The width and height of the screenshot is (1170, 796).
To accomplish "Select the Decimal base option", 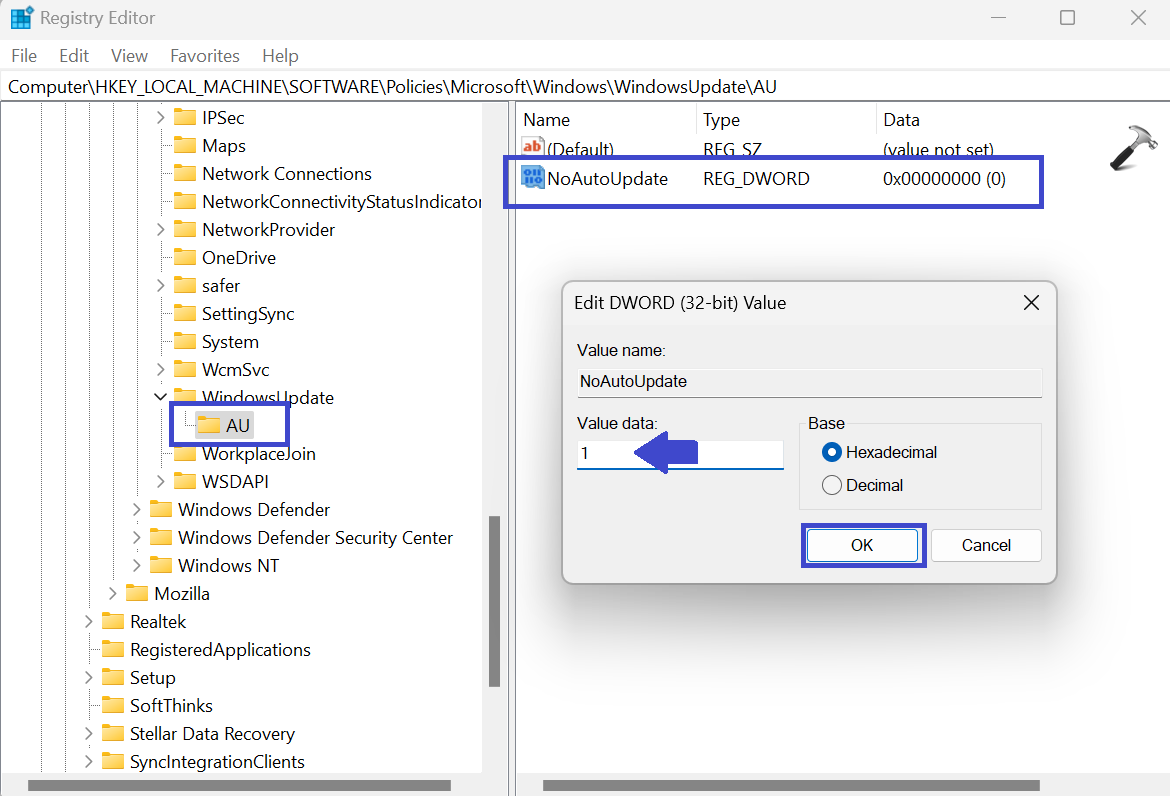I will (x=831, y=485).
